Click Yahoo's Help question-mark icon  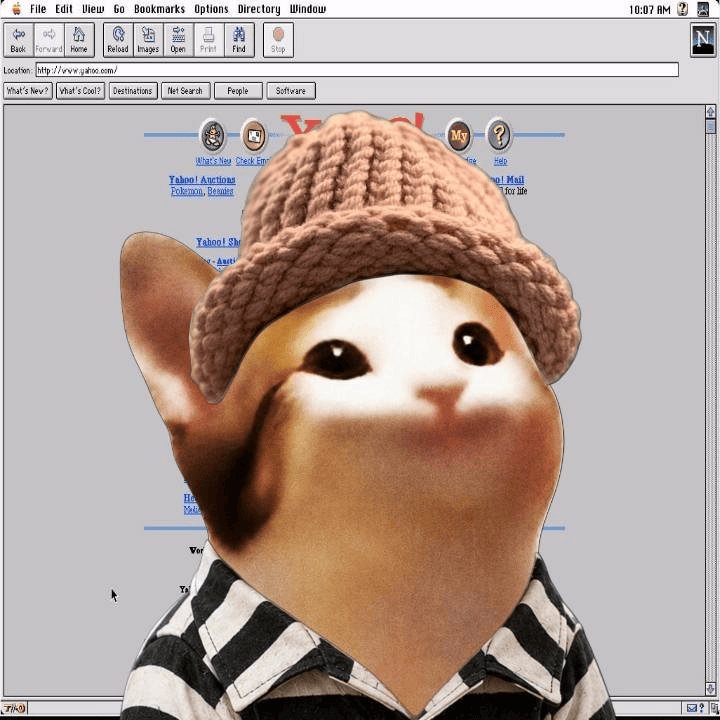click(x=499, y=135)
